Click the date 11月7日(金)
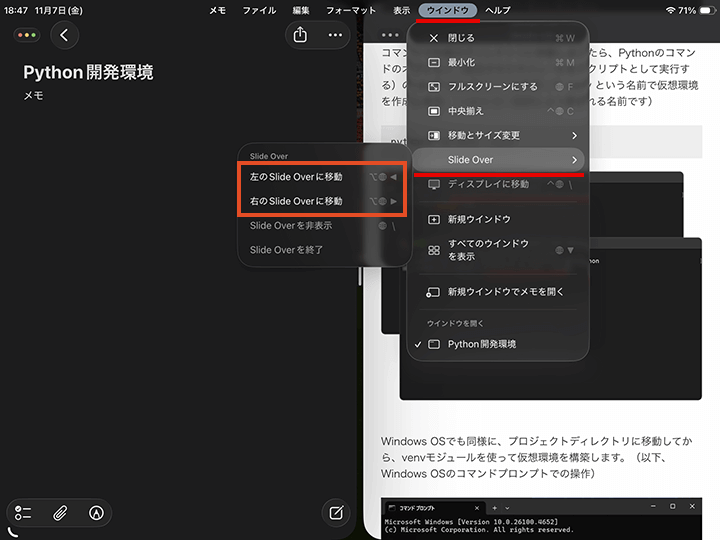Screen dimensions: 720x540 [59, 10]
